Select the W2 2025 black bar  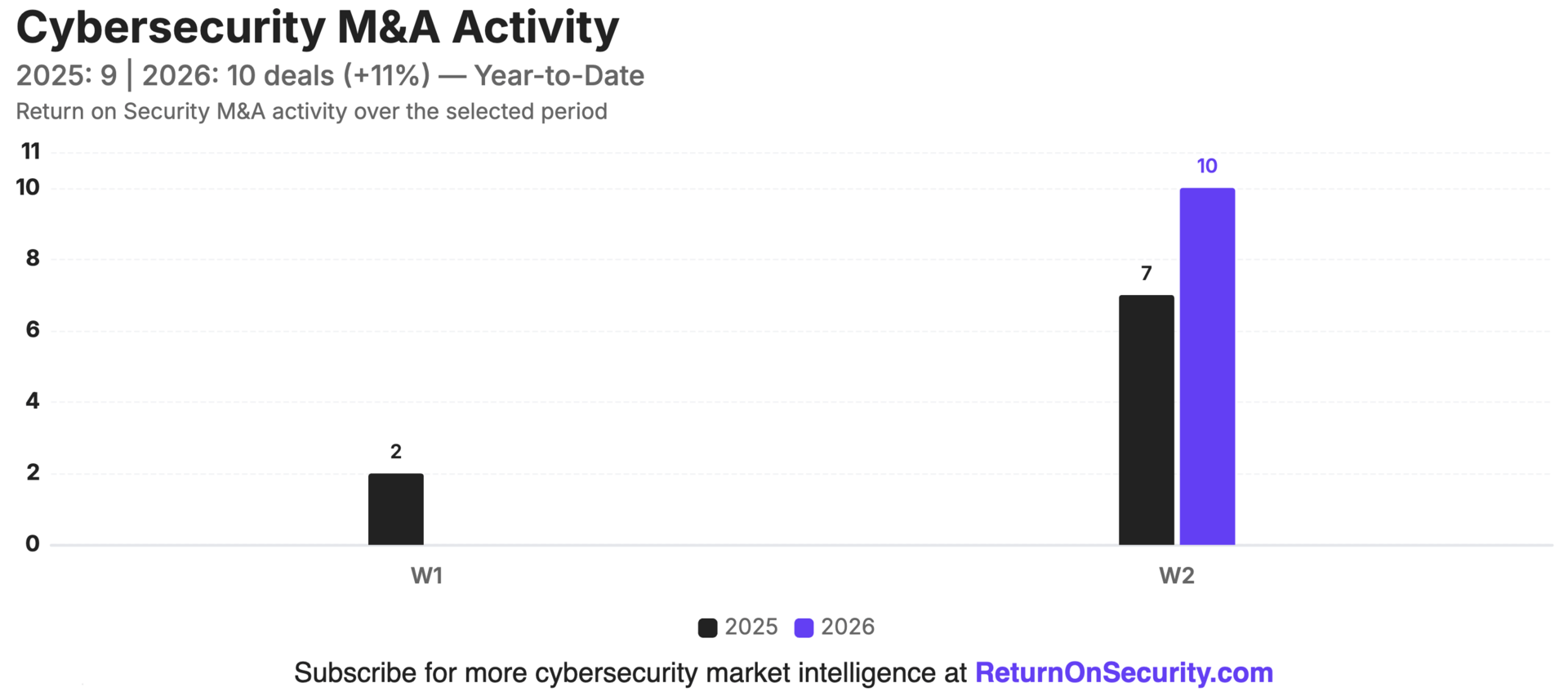pyautogui.click(x=1147, y=420)
